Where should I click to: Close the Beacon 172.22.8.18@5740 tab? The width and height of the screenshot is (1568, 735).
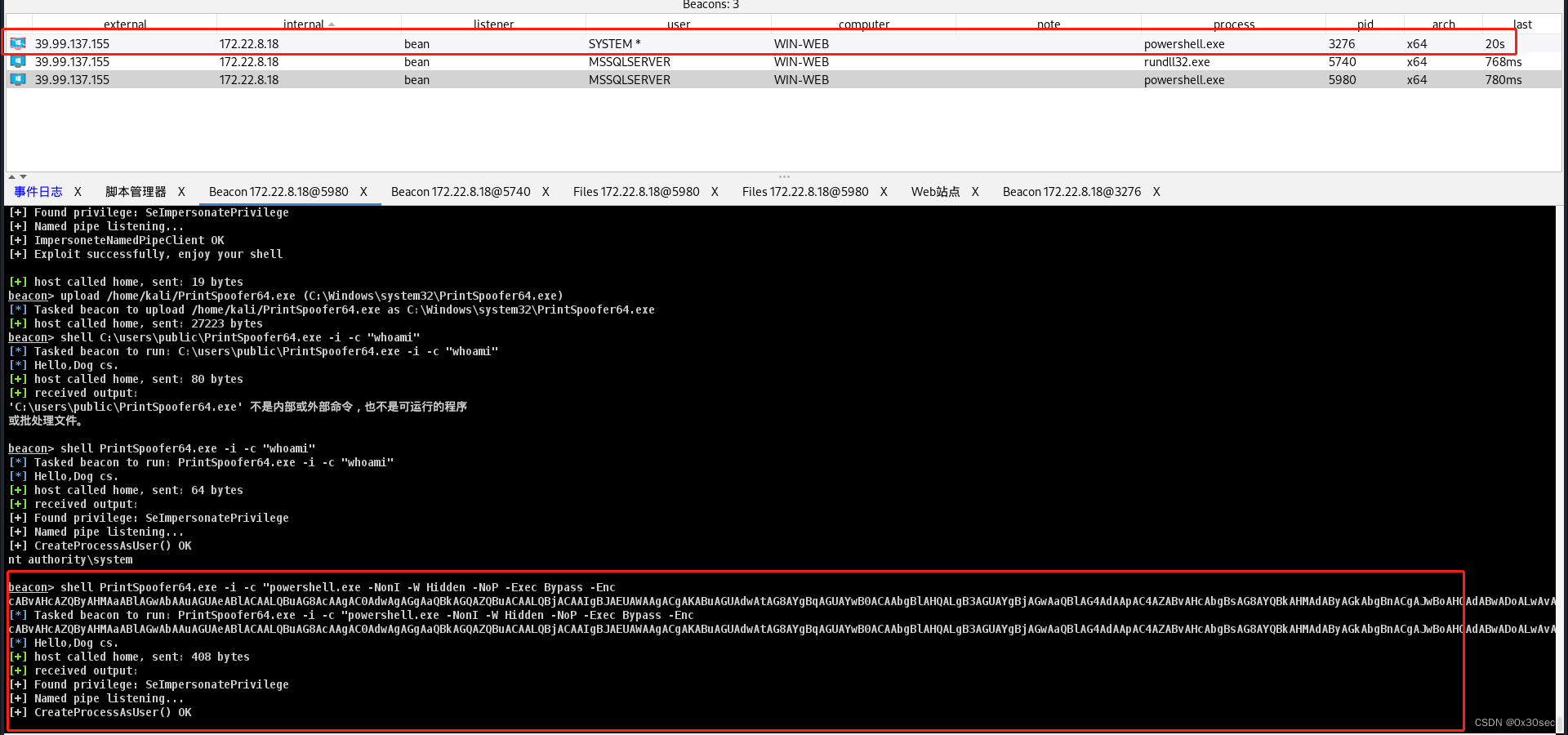(x=546, y=192)
